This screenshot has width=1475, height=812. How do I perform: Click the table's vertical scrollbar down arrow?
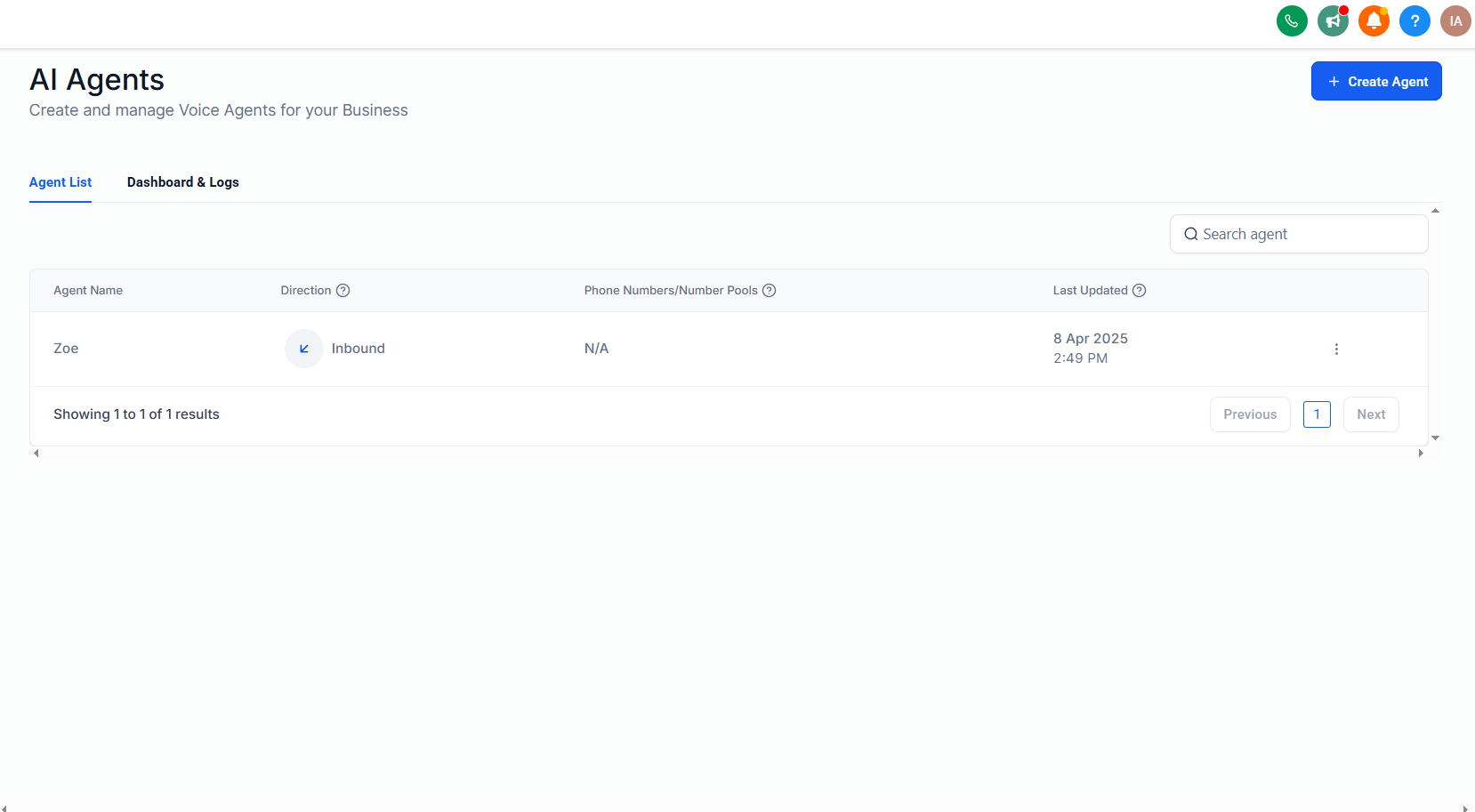click(x=1435, y=438)
